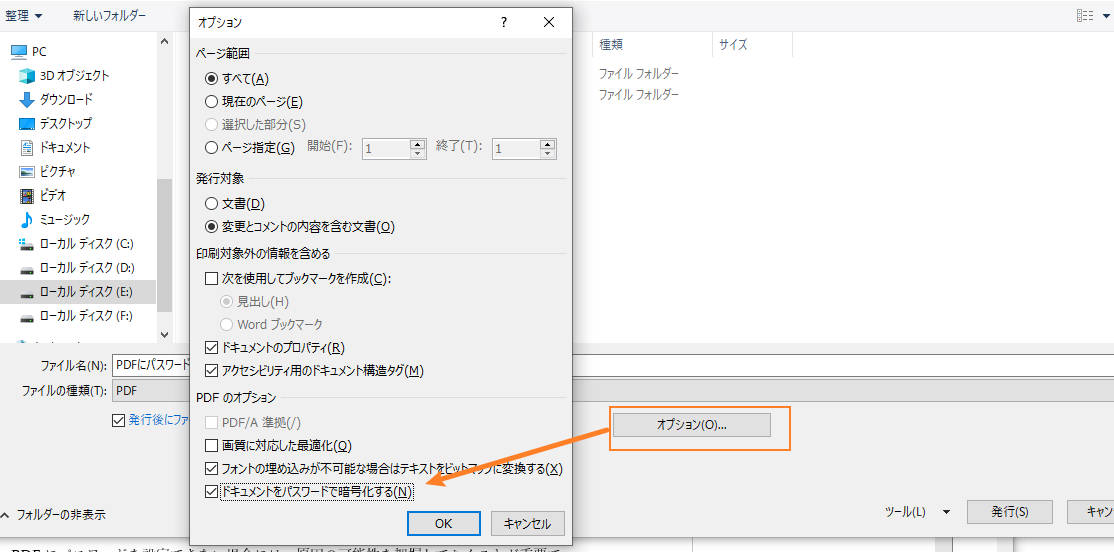Toggle ドキュメントをパスワードで暗号化する(N) checkbox
The width and height of the screenshot is (1114, 552).
click(x=211, y=491)
